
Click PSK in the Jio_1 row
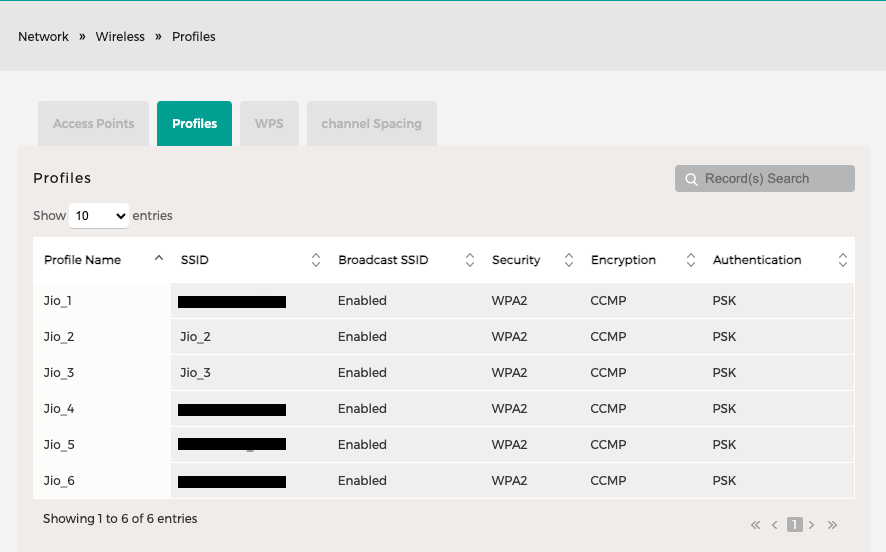click(724, 301)
